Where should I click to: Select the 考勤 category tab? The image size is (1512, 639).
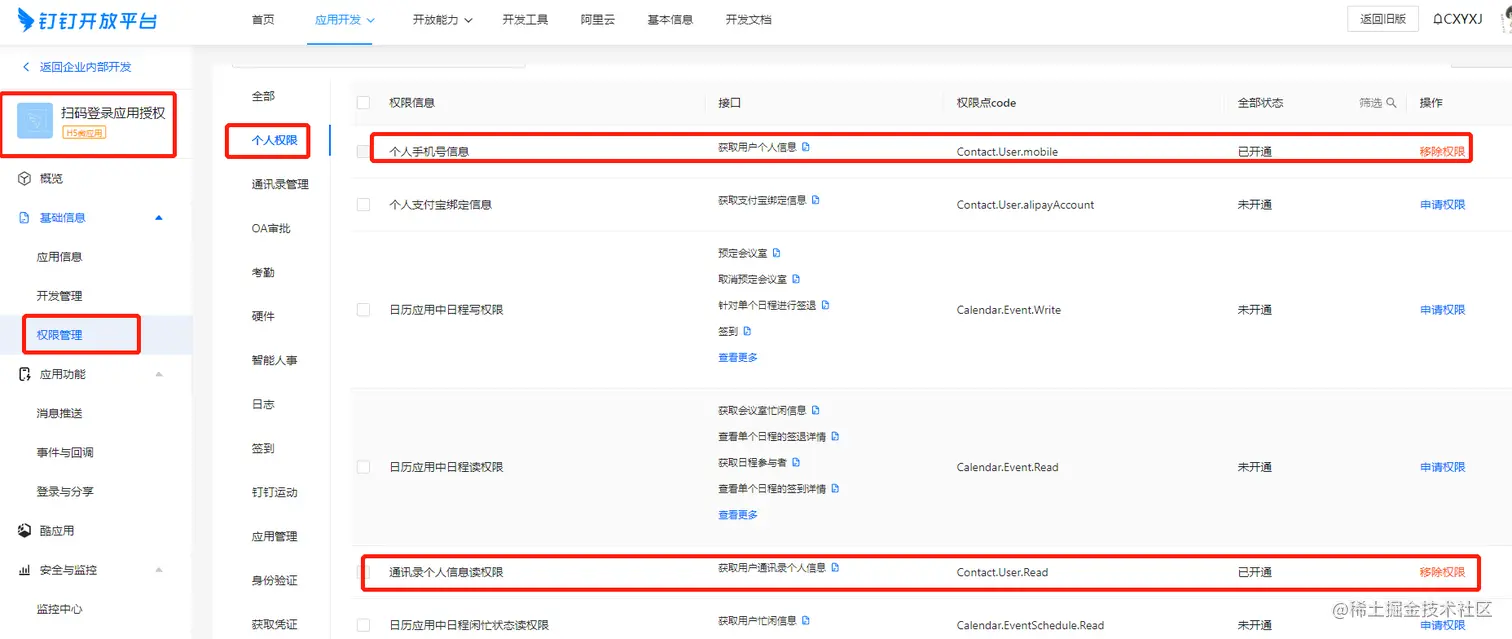[x=263, y=272]
